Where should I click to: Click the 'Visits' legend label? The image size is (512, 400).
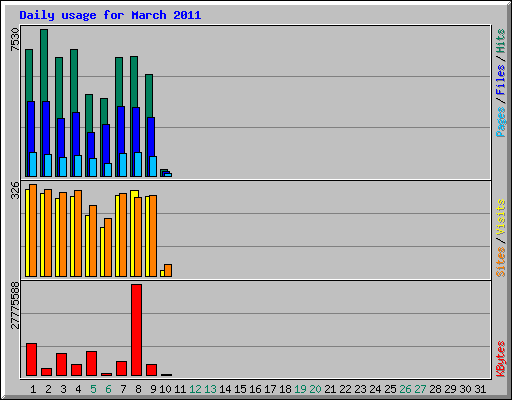click(500, 217)
